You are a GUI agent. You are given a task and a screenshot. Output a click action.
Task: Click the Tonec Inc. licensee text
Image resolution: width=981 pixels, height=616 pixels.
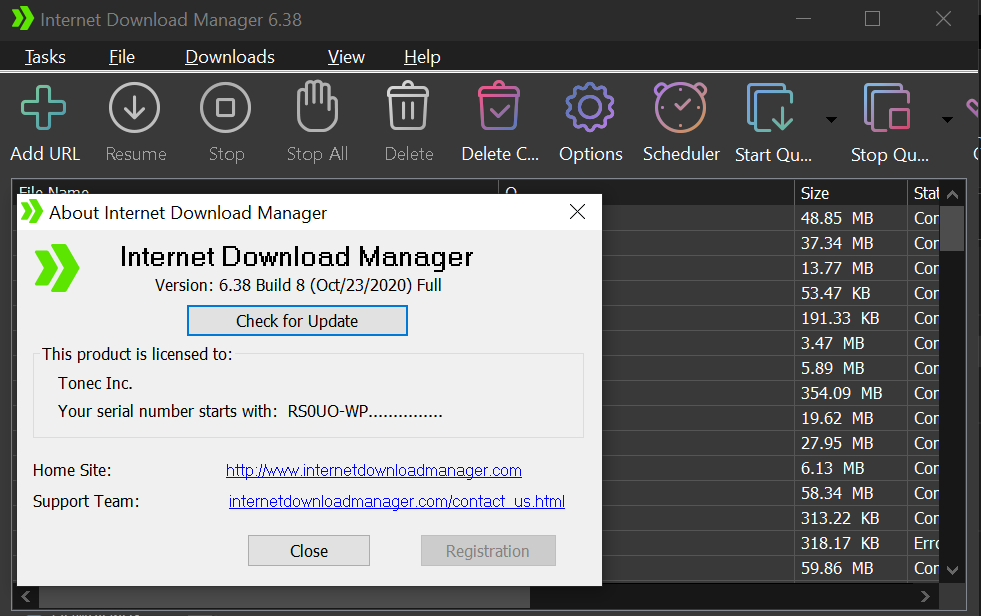(x=95, y=383)
